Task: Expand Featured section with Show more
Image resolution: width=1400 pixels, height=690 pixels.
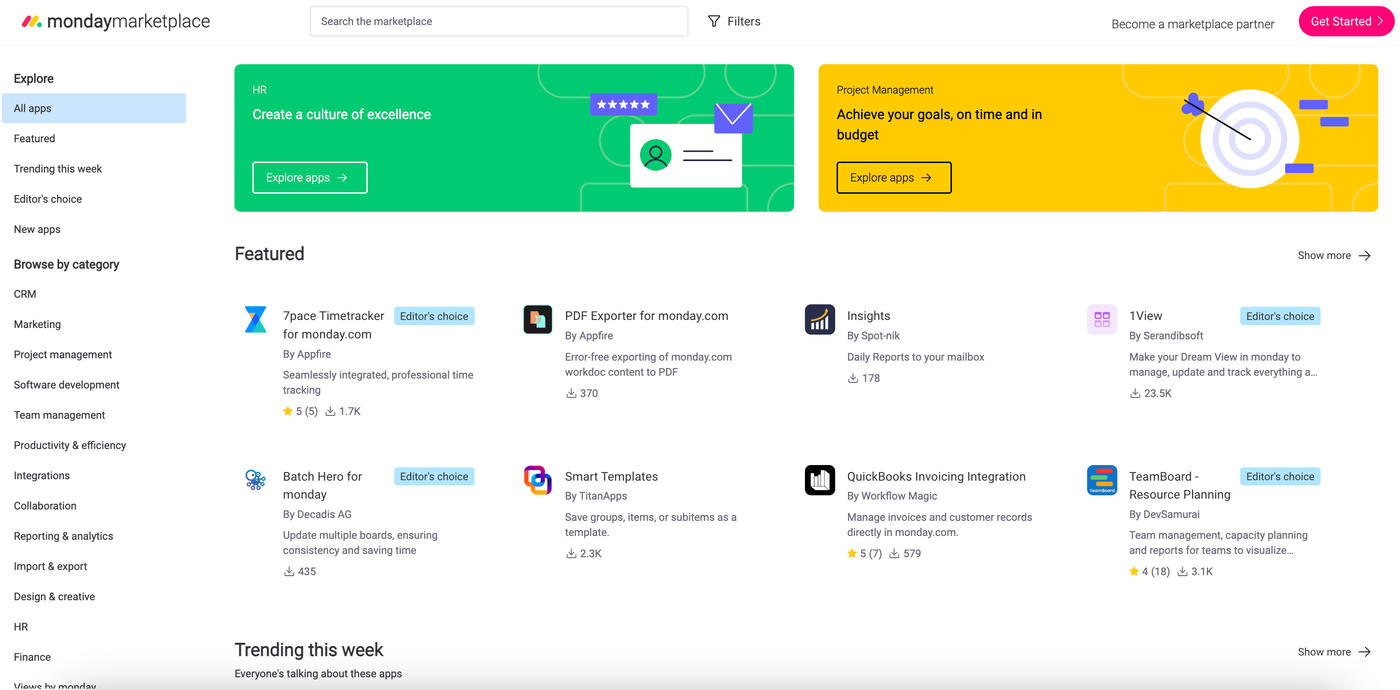Action: [x=1334, y=255]
